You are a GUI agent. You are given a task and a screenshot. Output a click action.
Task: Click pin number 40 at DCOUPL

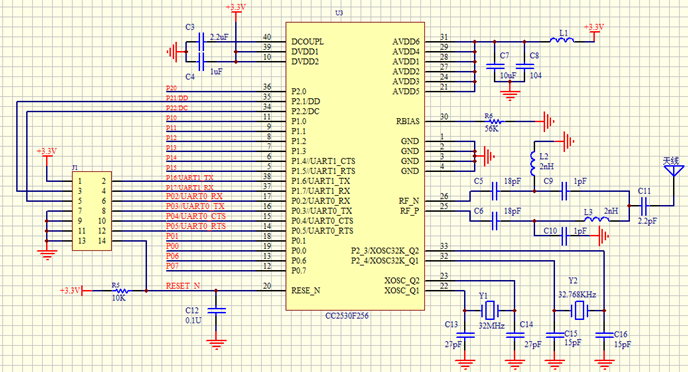pyautogui.click(x=267, y=37)
